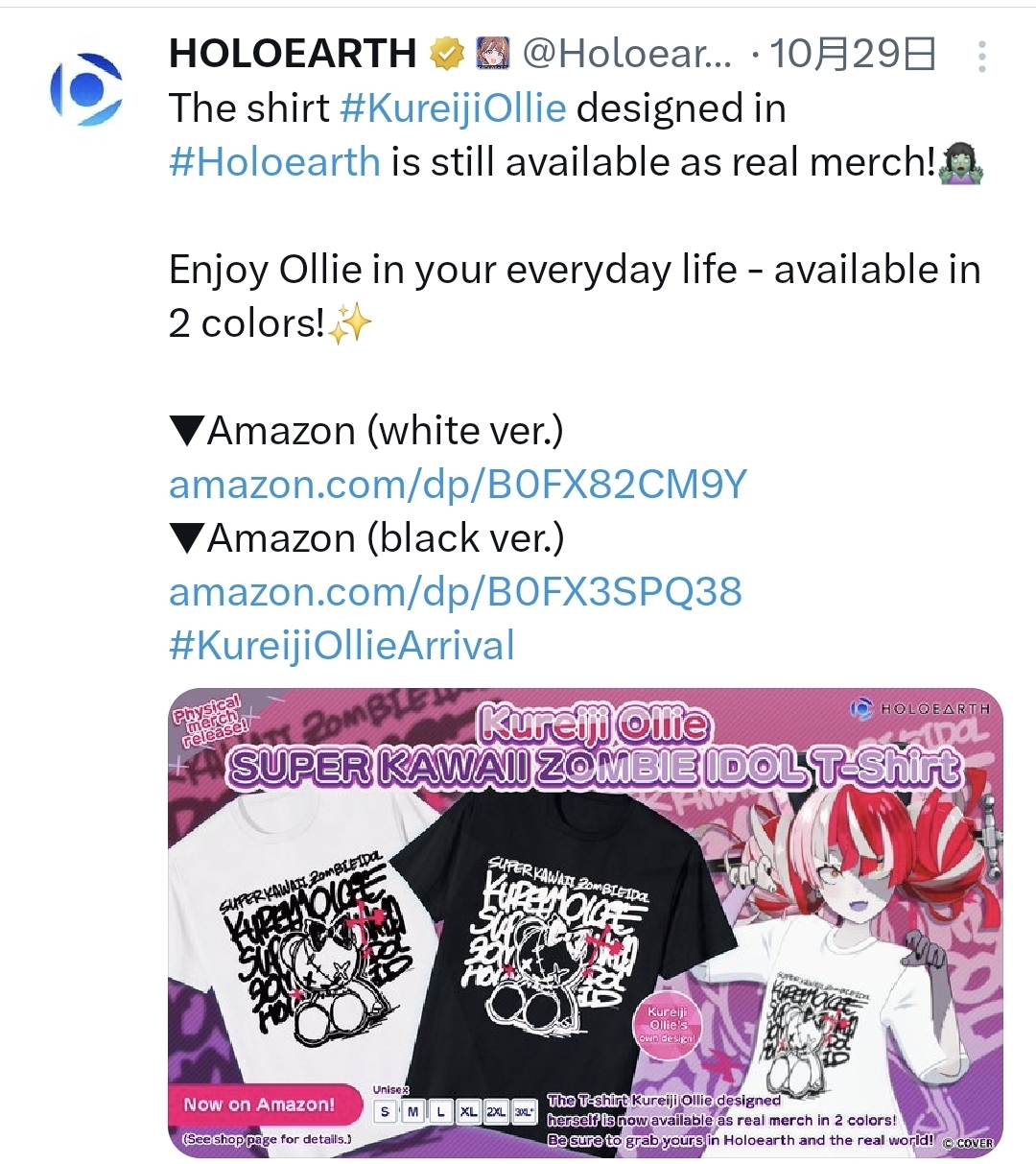Tap the Now on Amazon! banner button
Image resolution: width=1036 pixels, height=1164 pixels.
(259, 1105)
